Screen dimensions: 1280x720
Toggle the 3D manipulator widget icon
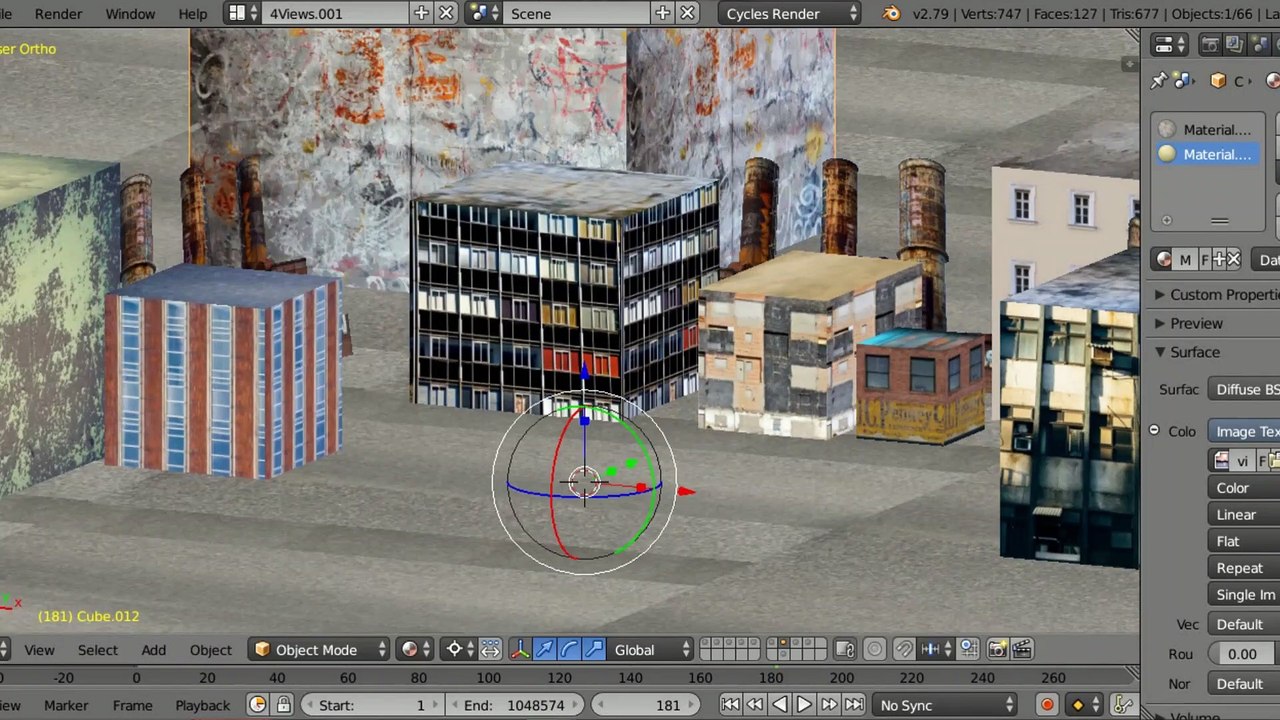[520, 650]
